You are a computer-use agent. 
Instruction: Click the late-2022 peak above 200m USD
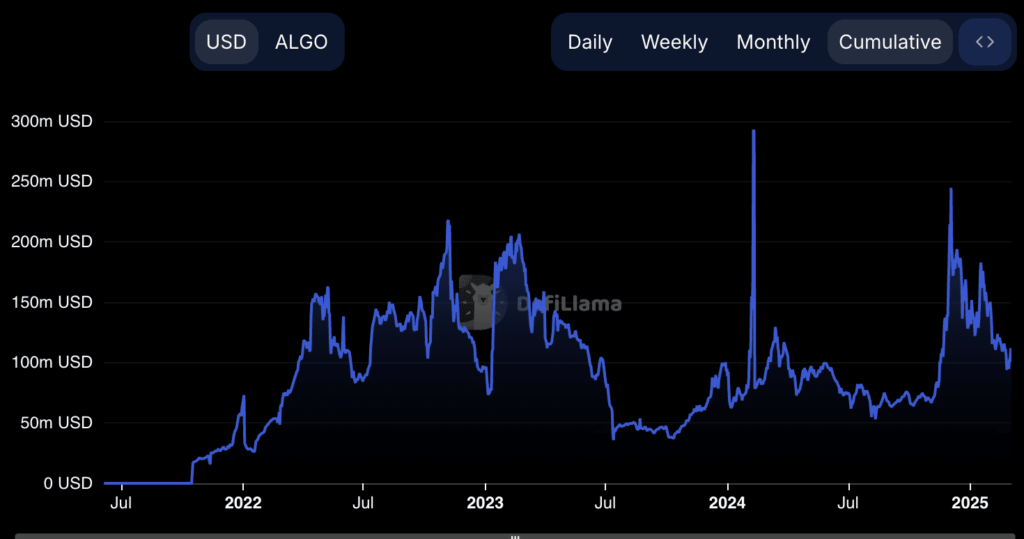[448, 222]
